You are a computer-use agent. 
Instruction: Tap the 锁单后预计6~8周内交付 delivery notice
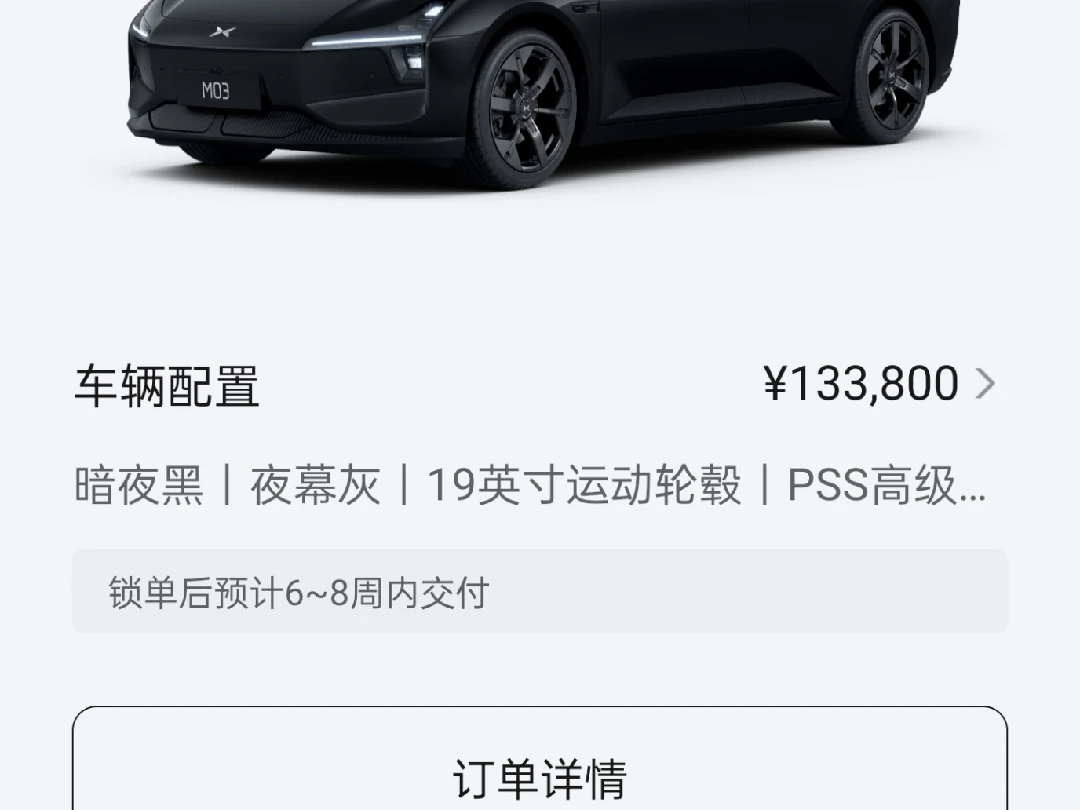coord(540,592)
